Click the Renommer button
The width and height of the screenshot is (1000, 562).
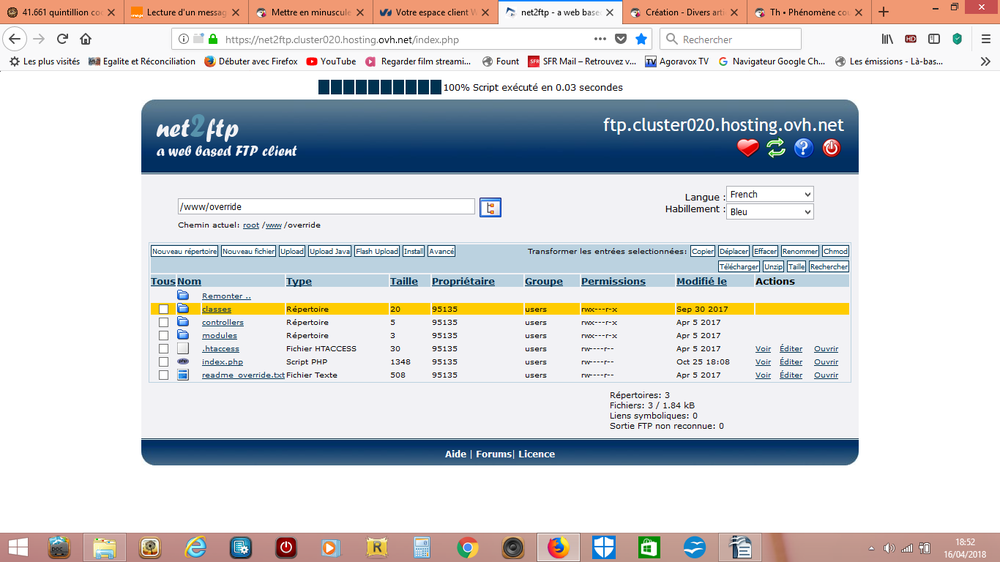point(800,251)
